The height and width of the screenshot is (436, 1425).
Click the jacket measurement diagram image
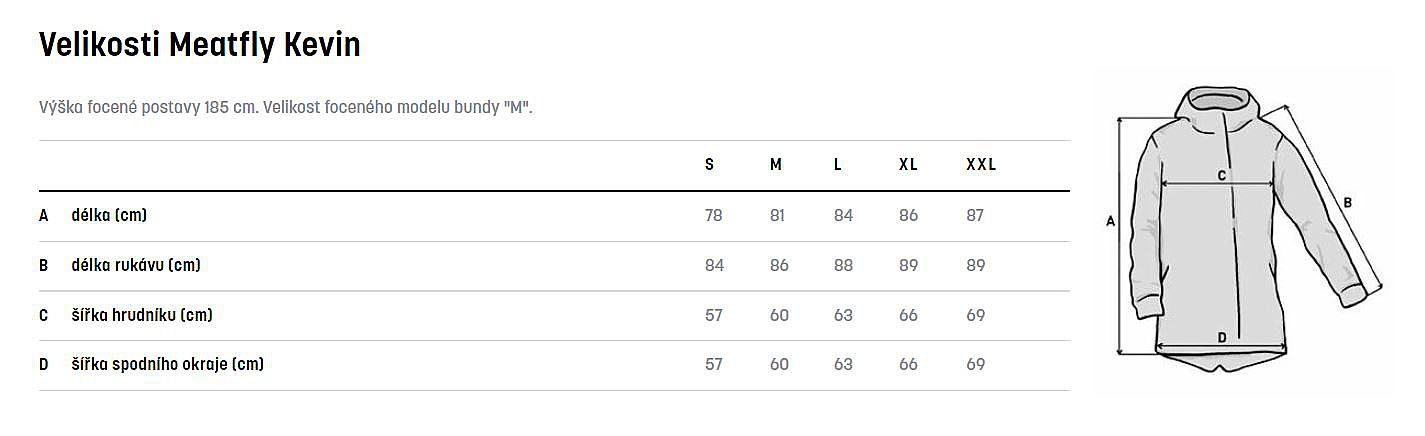[1250, 230]
